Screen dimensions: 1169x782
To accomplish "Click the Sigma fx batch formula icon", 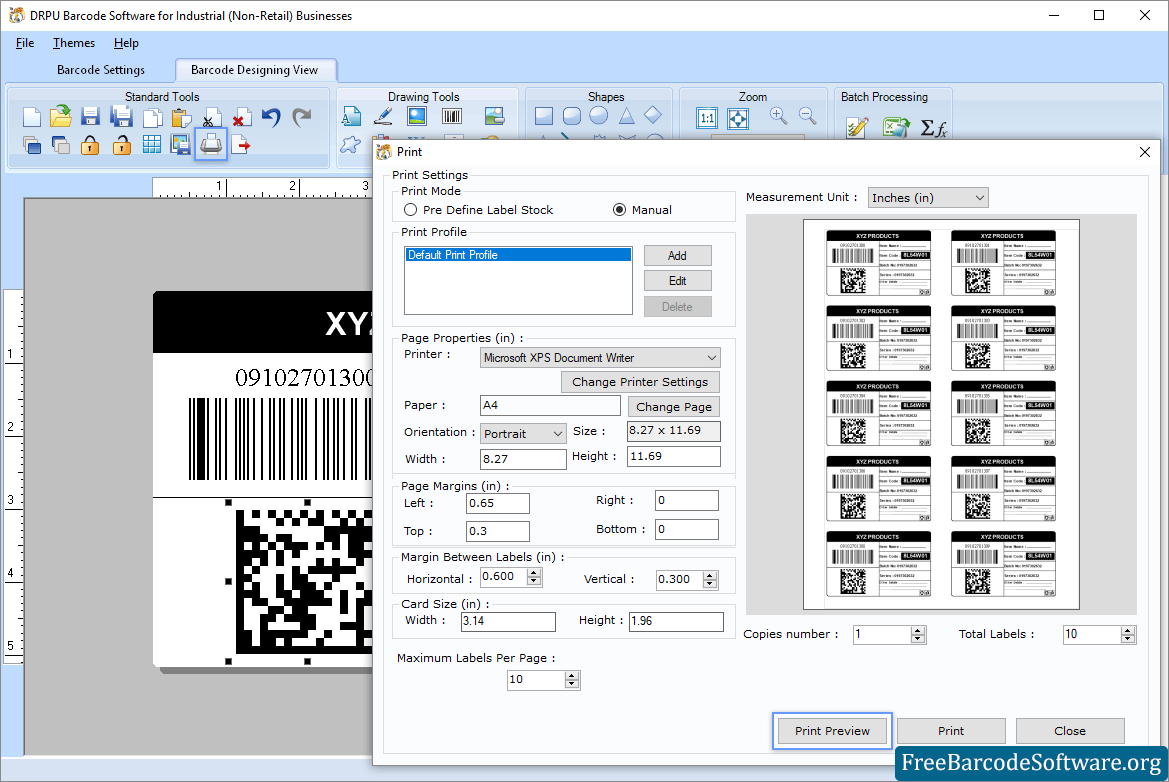I will (x=933, y=128).
